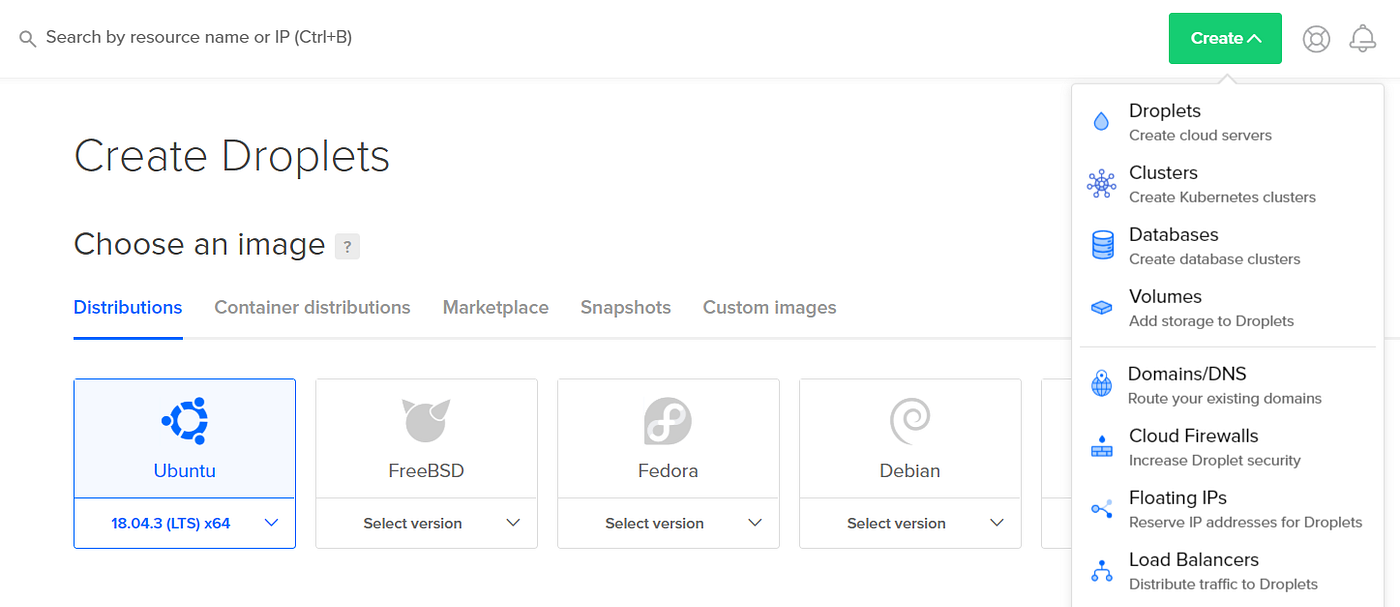Click the Volumes storage icon

coord(1101,308)
